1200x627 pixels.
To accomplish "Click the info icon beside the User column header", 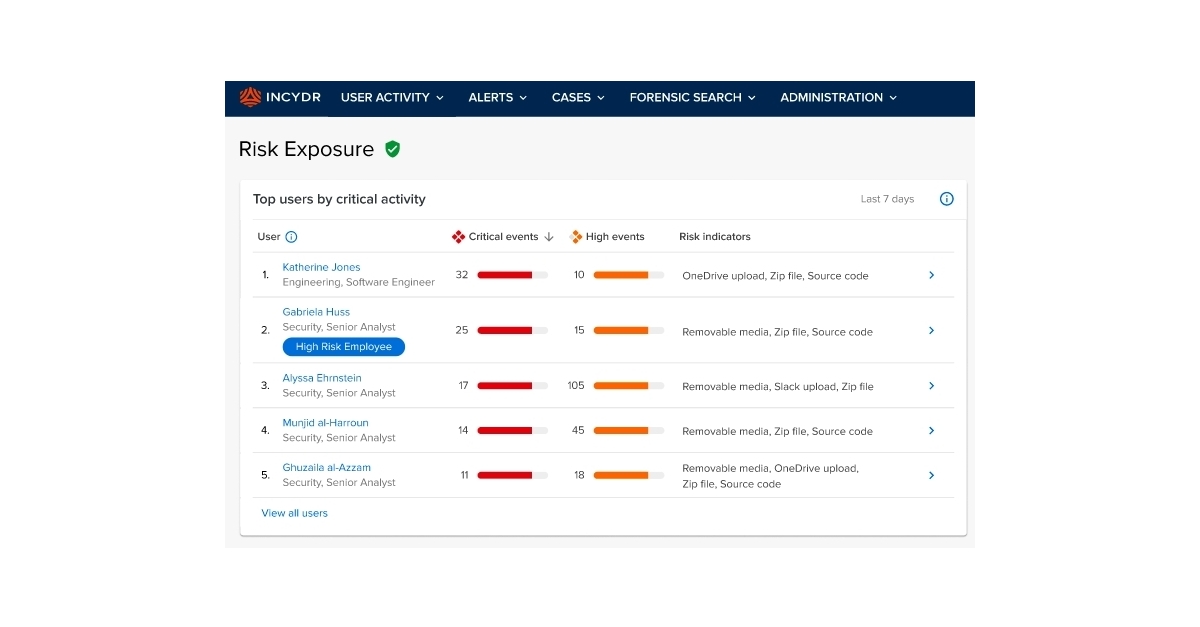I will click(291, 236).
